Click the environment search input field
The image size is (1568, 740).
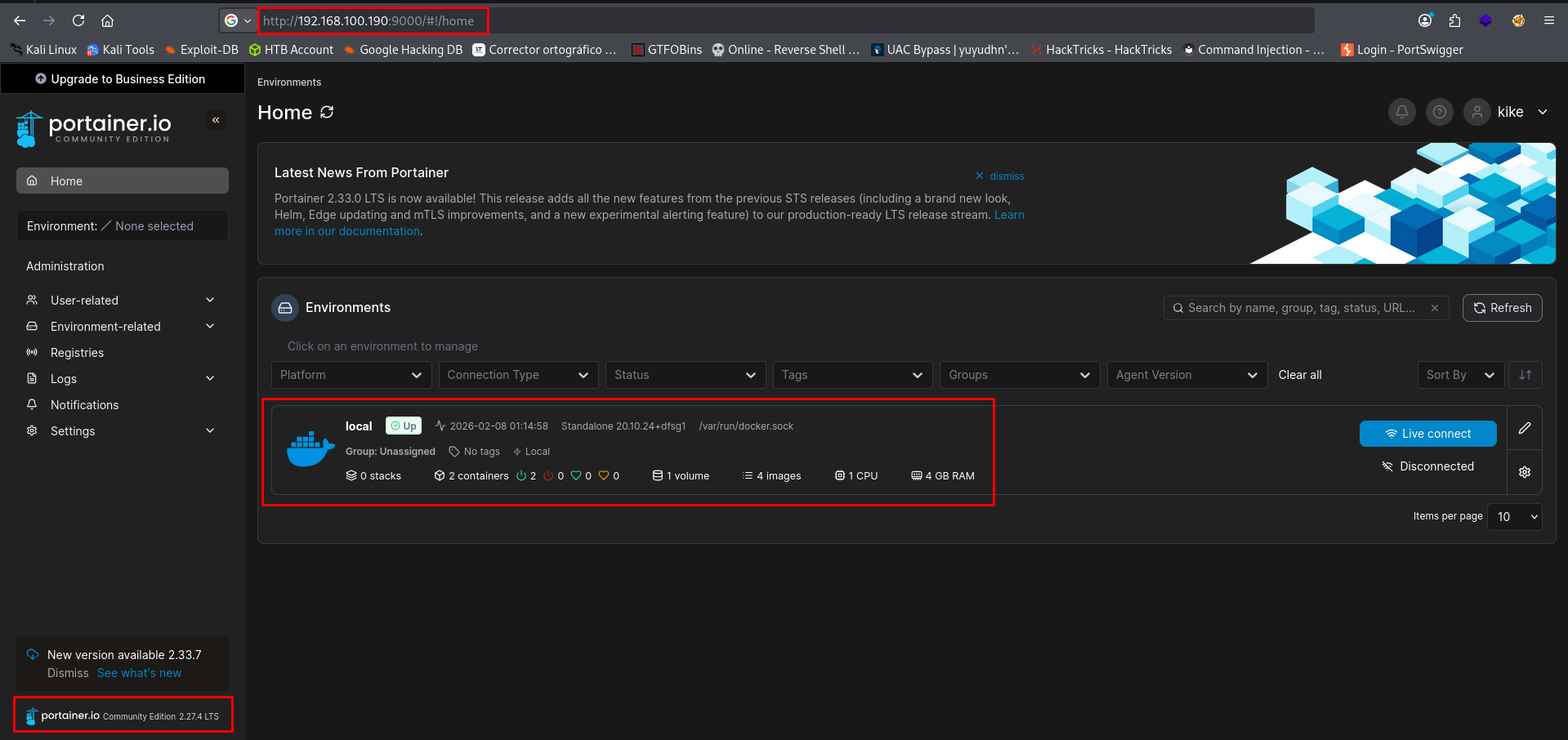(x=1301, y=308)
